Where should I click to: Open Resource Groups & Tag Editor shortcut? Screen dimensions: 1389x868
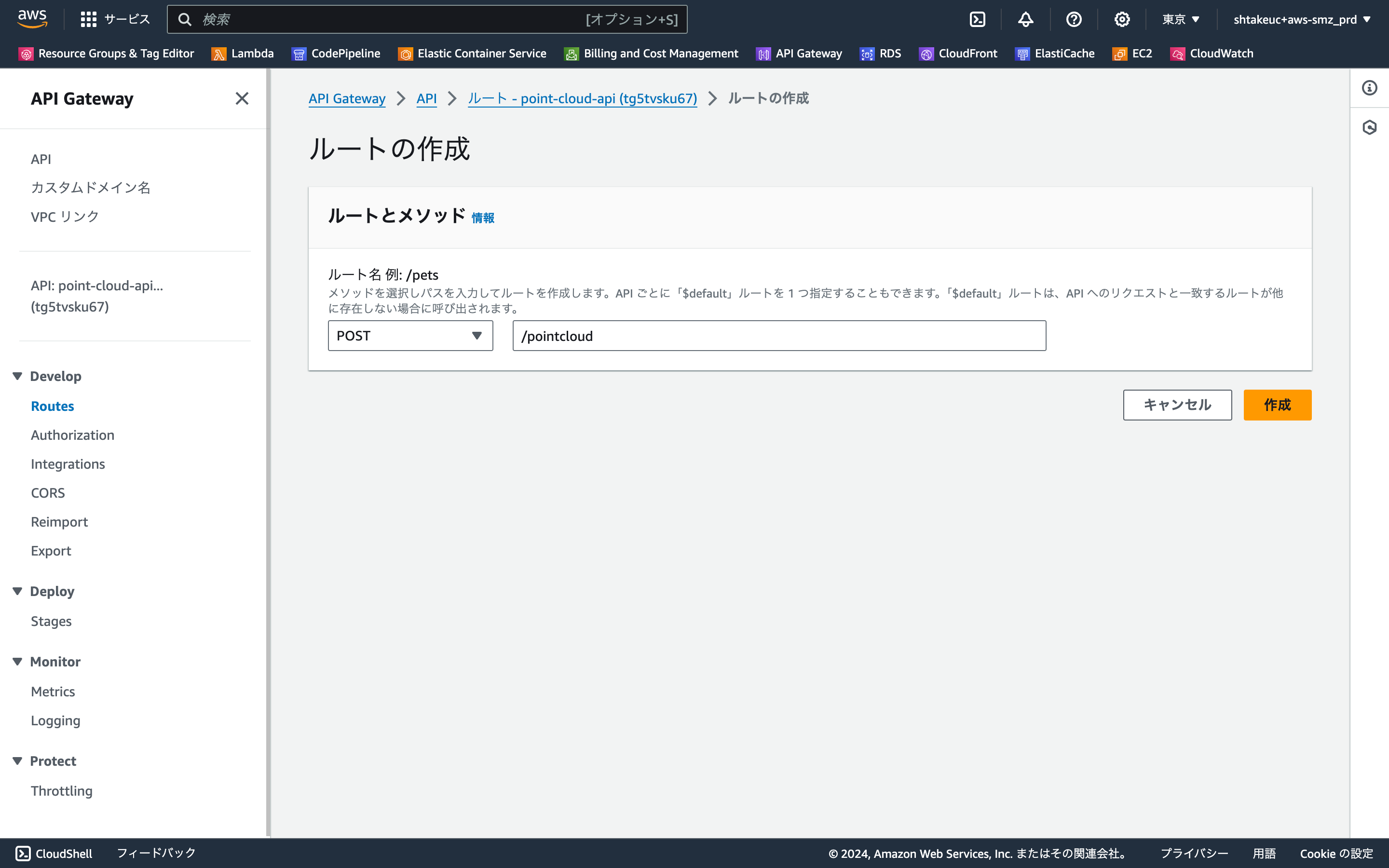(106, 54)
